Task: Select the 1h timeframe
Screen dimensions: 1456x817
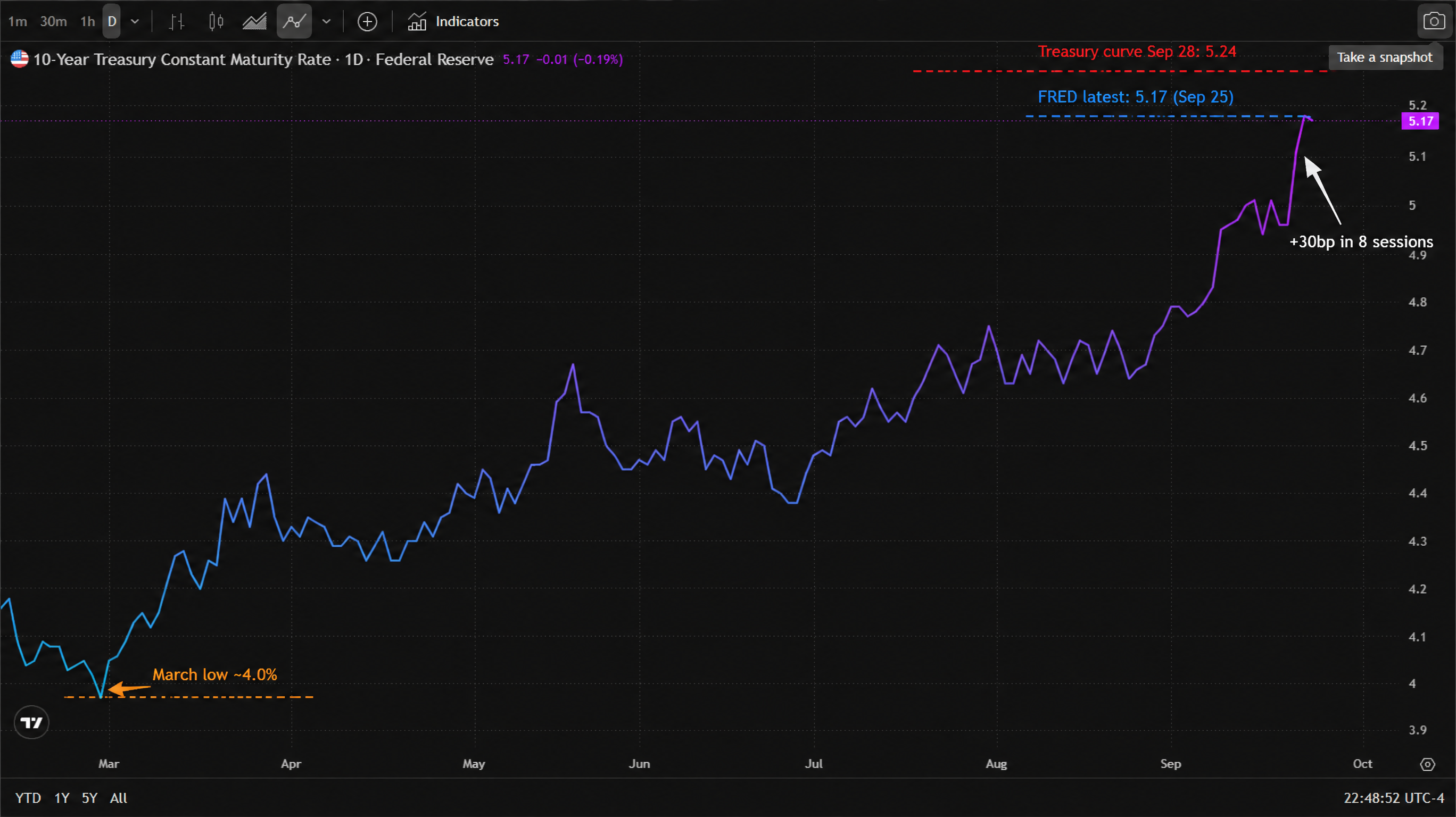Action: [x=88, y=21]
